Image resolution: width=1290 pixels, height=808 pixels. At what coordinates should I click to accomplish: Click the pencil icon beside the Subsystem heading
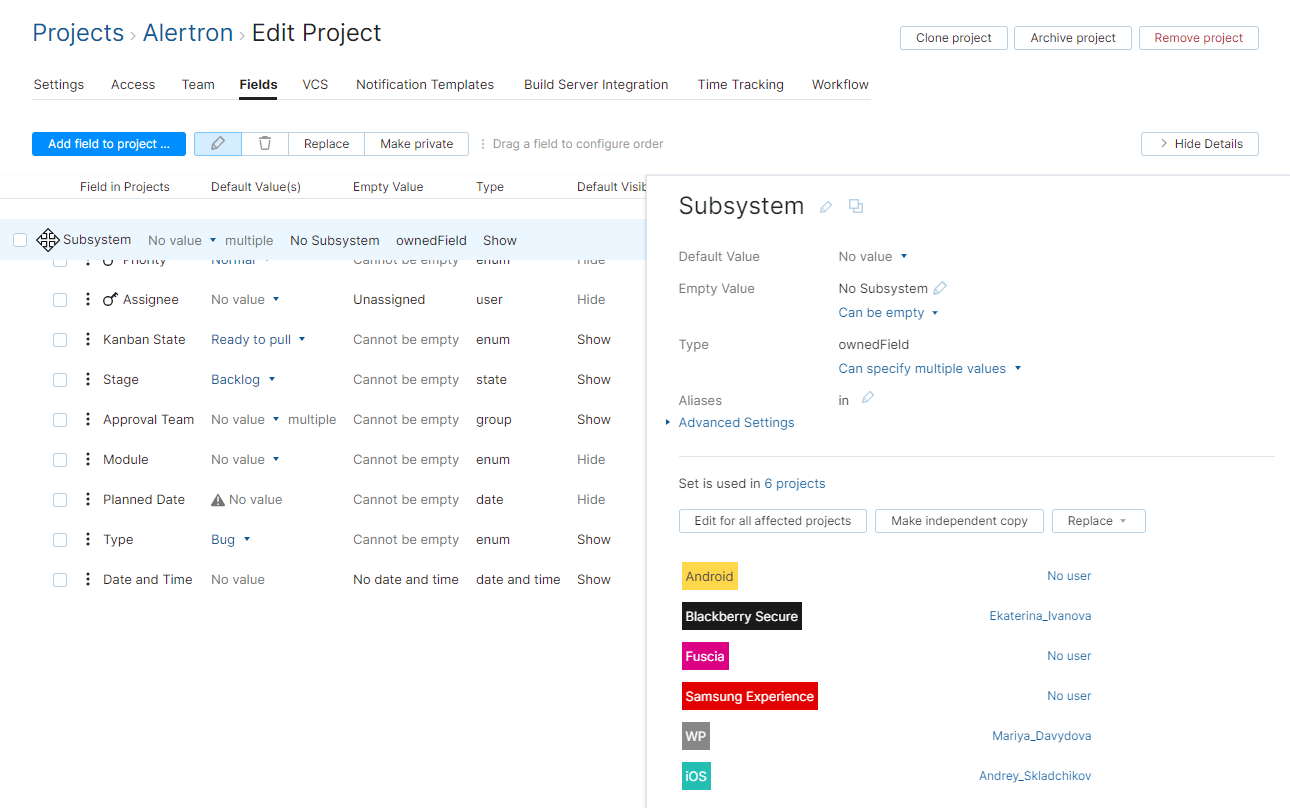click(x=825, y=205)
